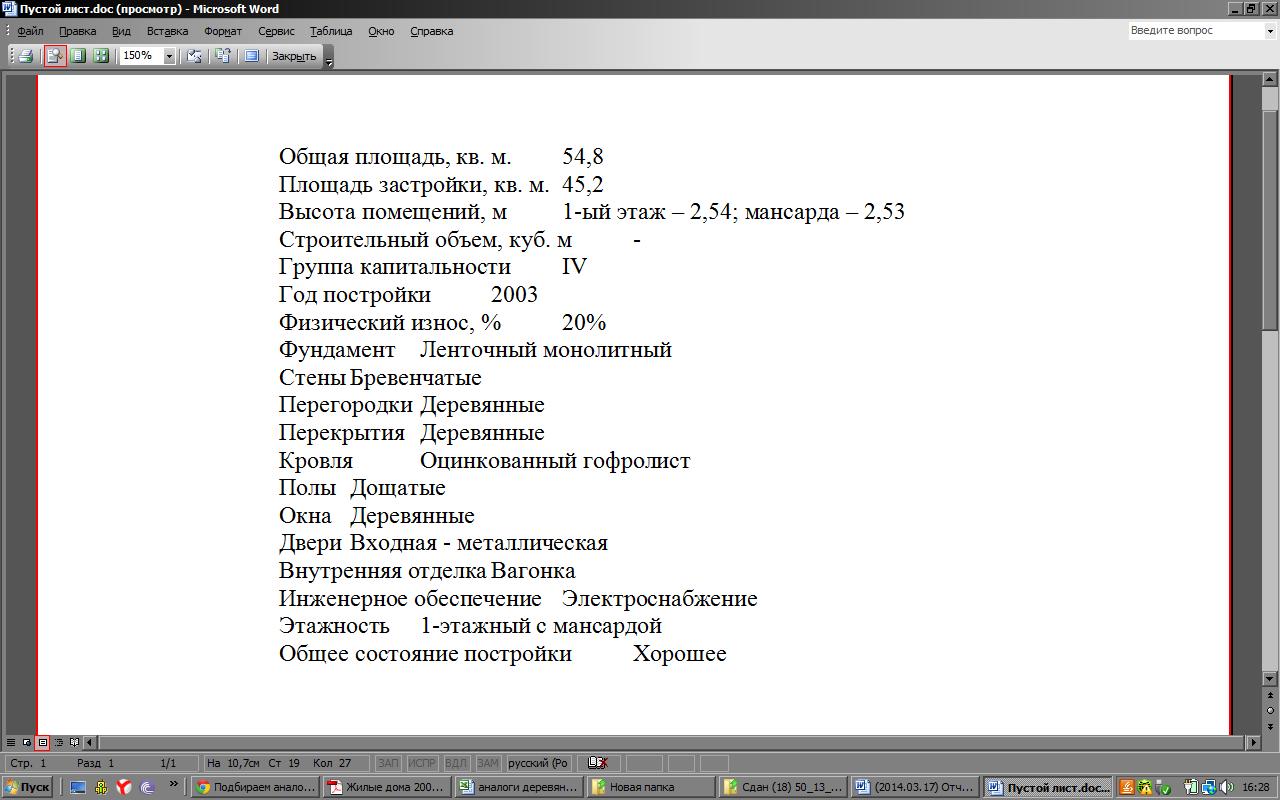Switch to Normal view icon at the bottom left

click(11, 742)
